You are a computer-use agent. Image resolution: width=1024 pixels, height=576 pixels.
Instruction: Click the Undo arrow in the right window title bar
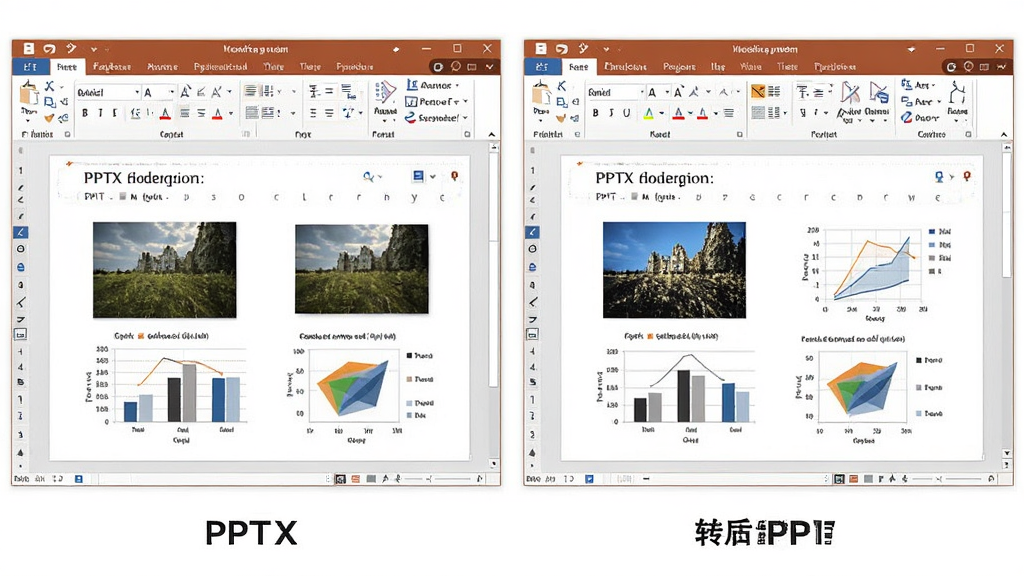pyautogui.click(x=562, y=48)
